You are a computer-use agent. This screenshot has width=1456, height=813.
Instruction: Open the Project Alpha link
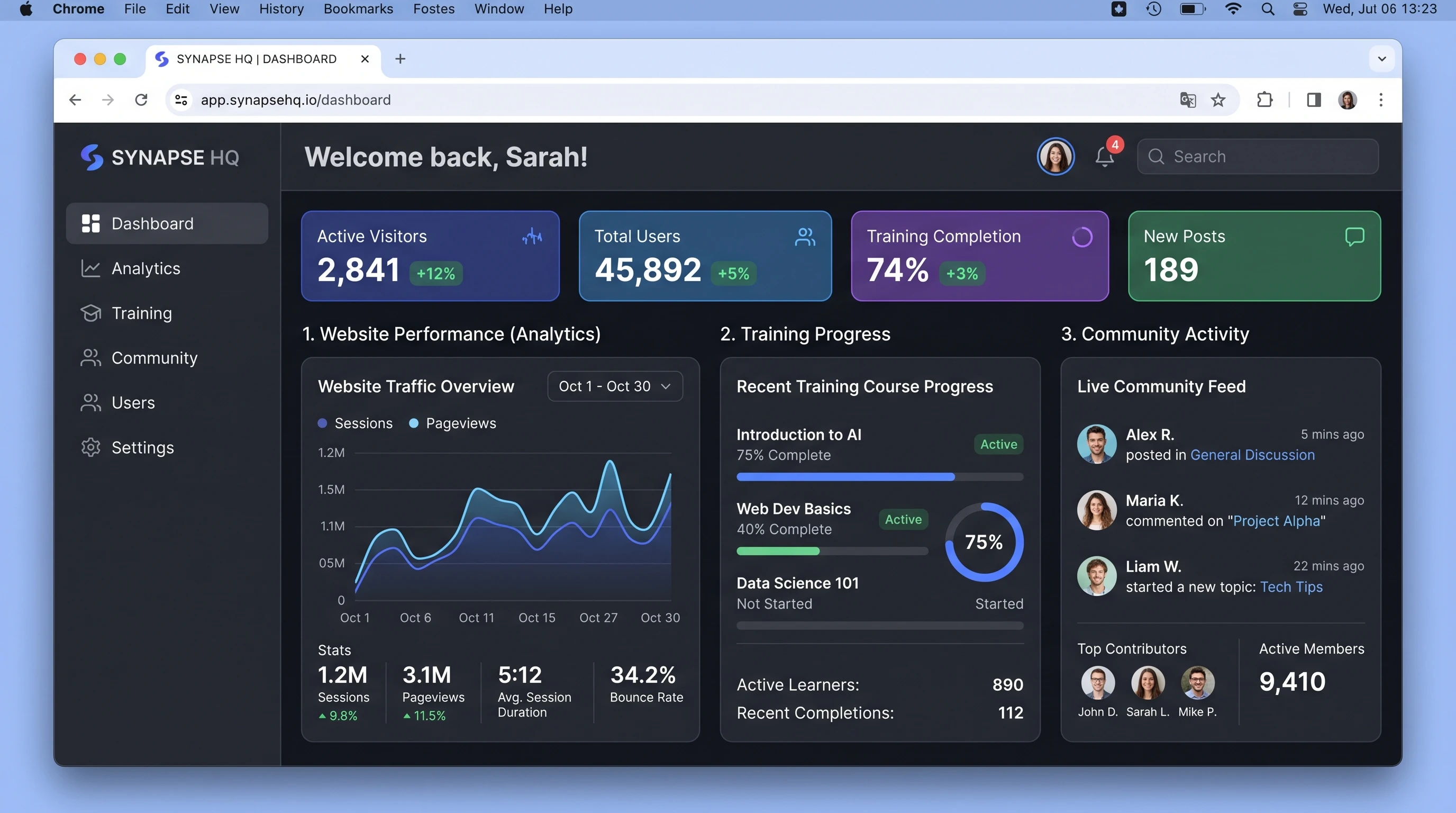click(x=1276, y=521)
